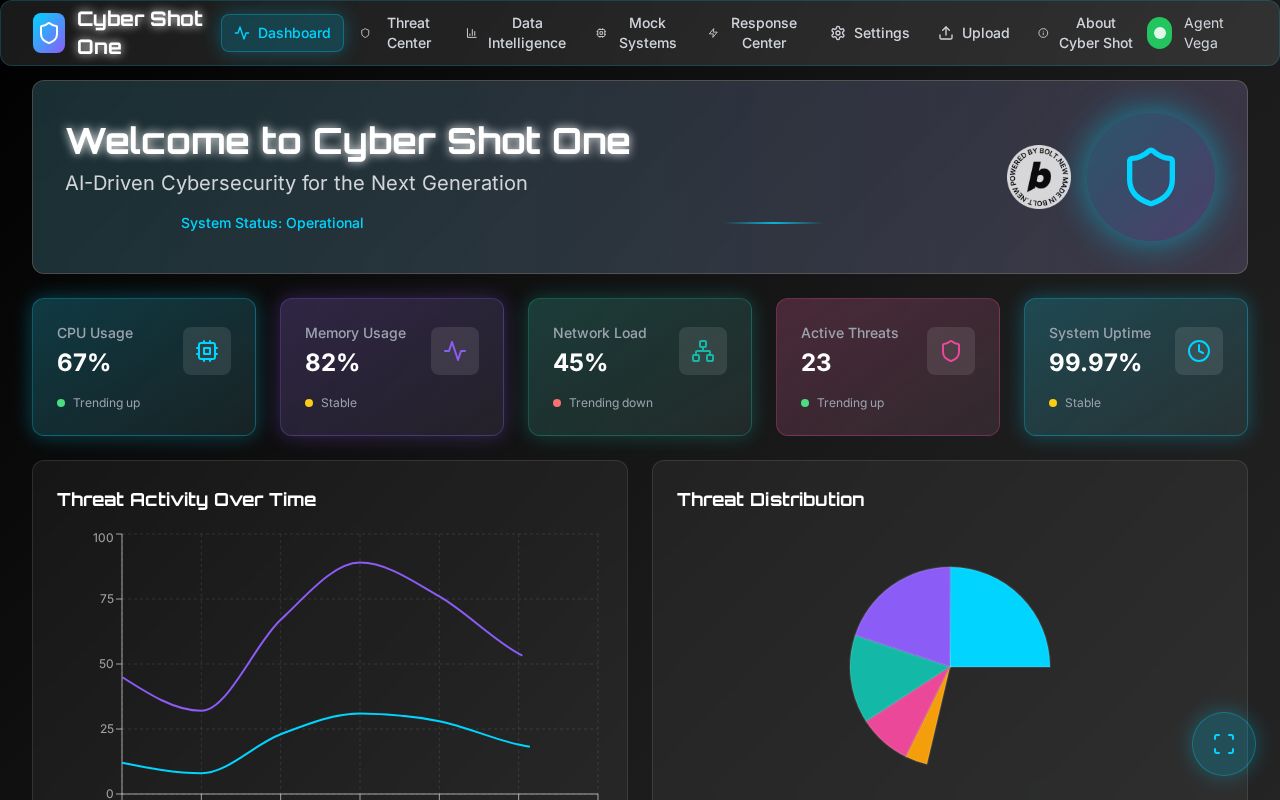Screen dimensions: 1280x800
Task: Select the Memory Usage 82% value
Action: (332, 363)
